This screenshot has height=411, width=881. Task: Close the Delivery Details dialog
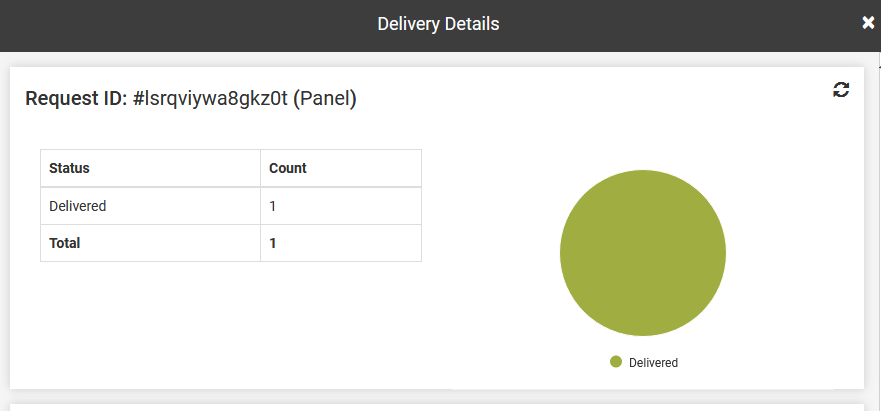[868, 23]
